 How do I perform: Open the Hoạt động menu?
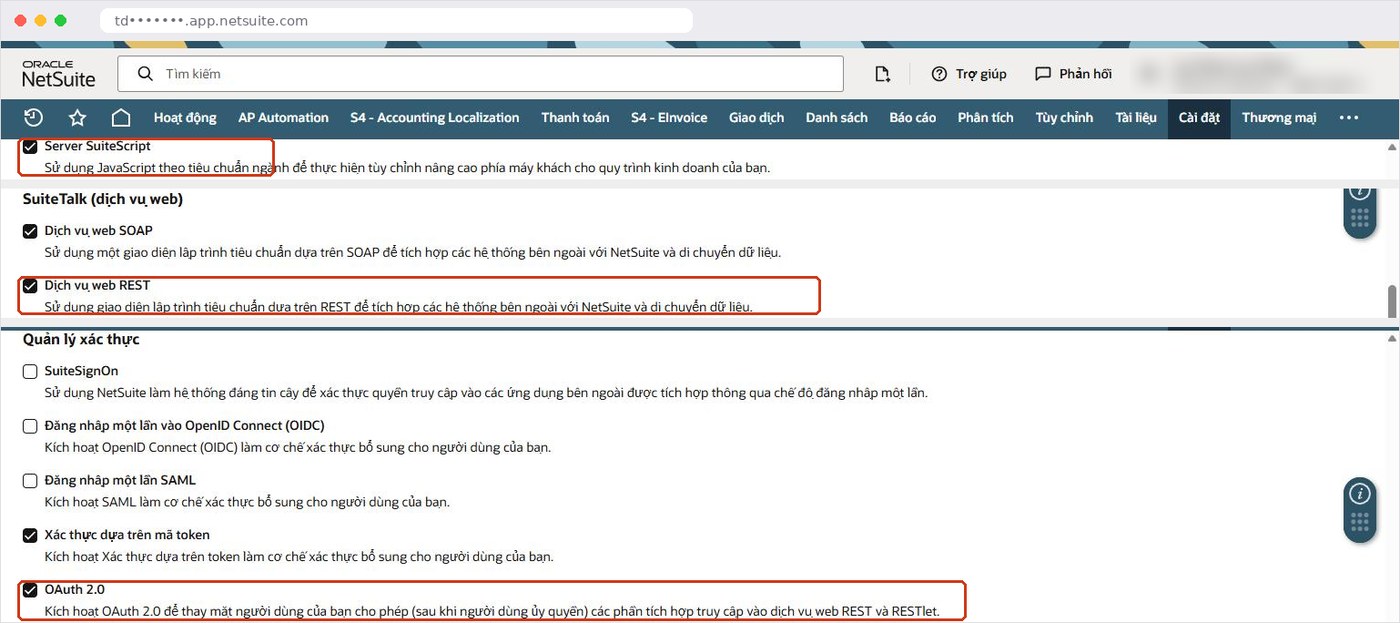pos(185,118)
